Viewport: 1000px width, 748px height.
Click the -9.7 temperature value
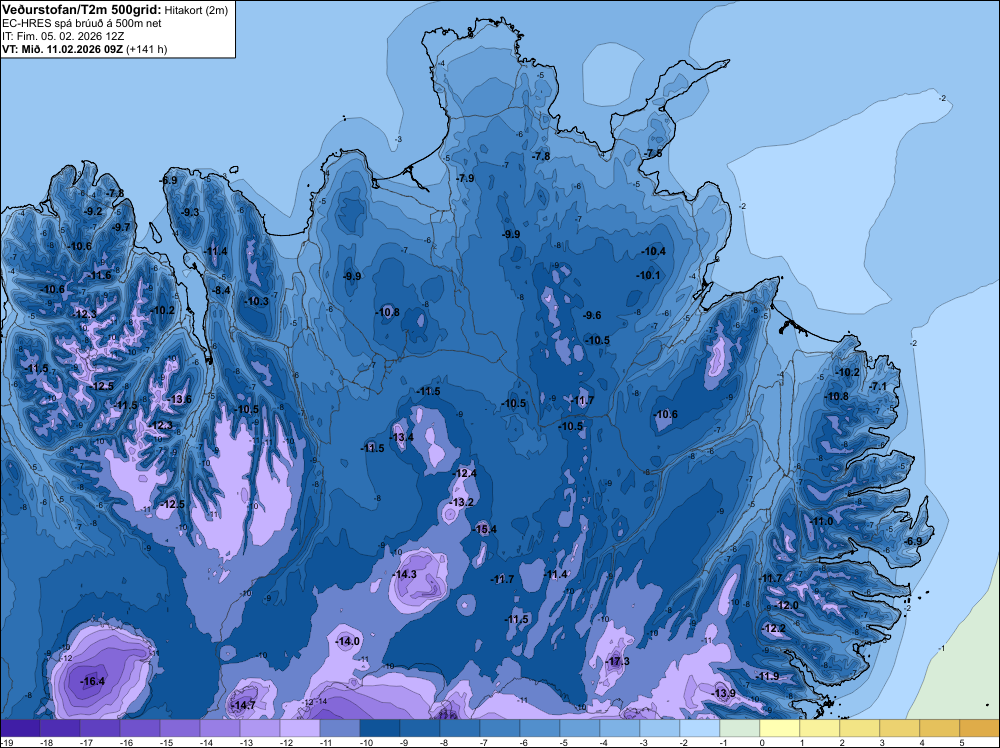(x=121, y=227)
